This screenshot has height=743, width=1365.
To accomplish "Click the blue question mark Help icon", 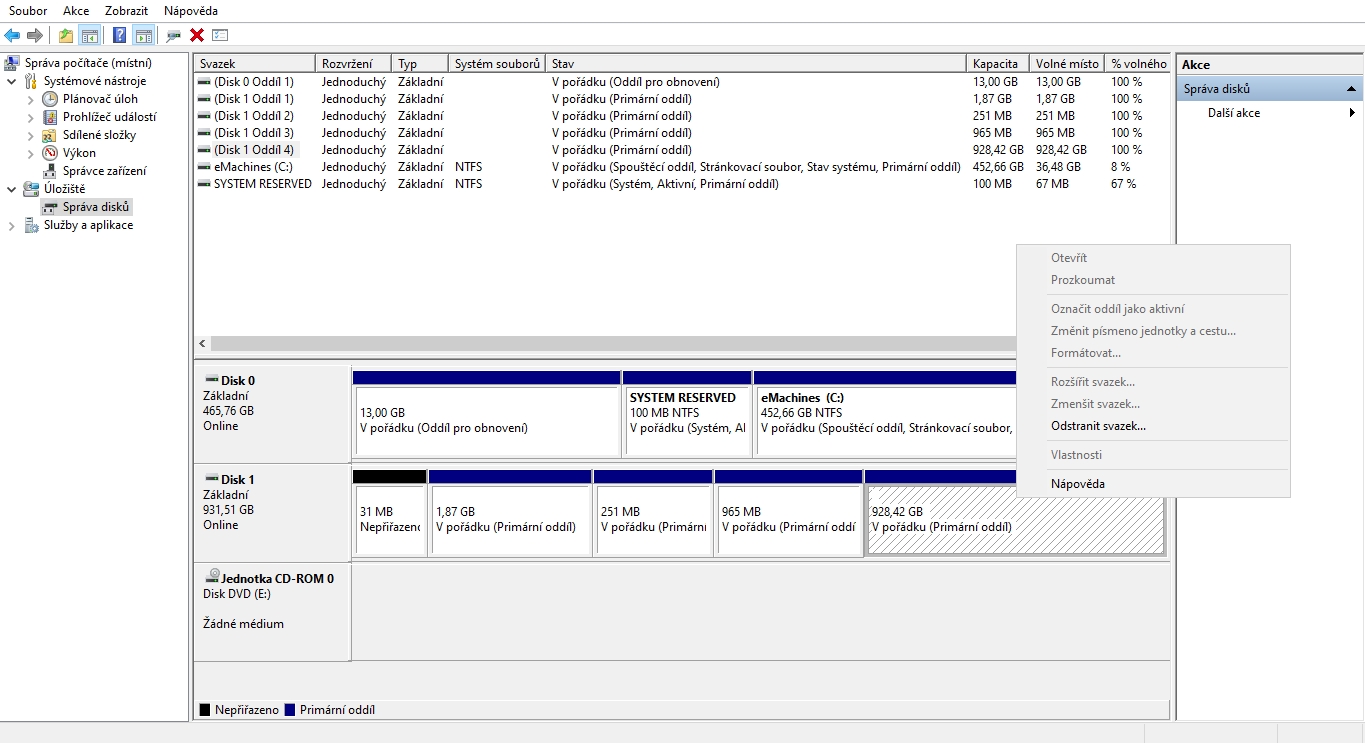I will pyautogui.click(x=119, y=35).
